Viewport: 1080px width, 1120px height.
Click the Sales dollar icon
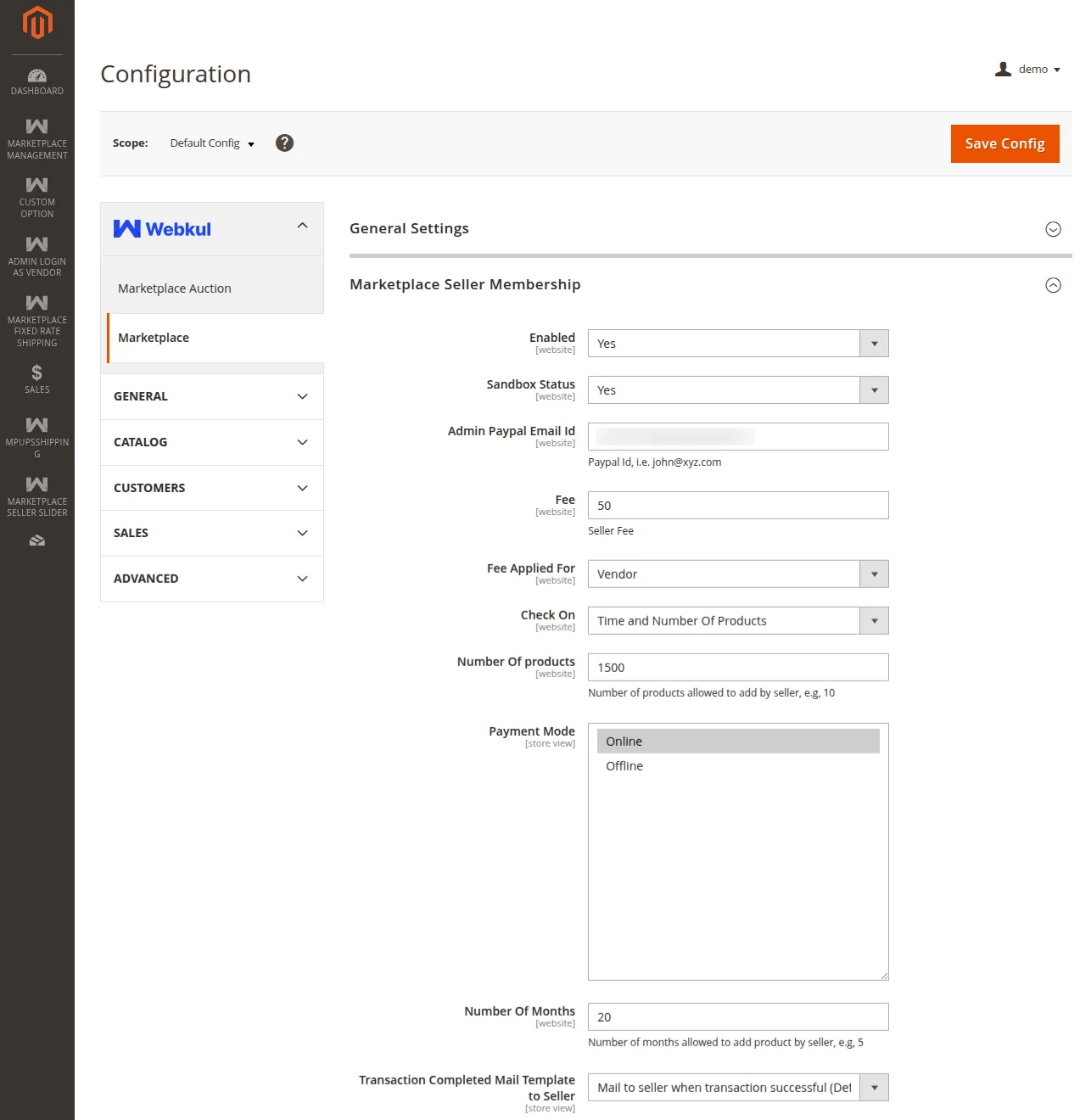pyautogui.click(x=36, y=379)
